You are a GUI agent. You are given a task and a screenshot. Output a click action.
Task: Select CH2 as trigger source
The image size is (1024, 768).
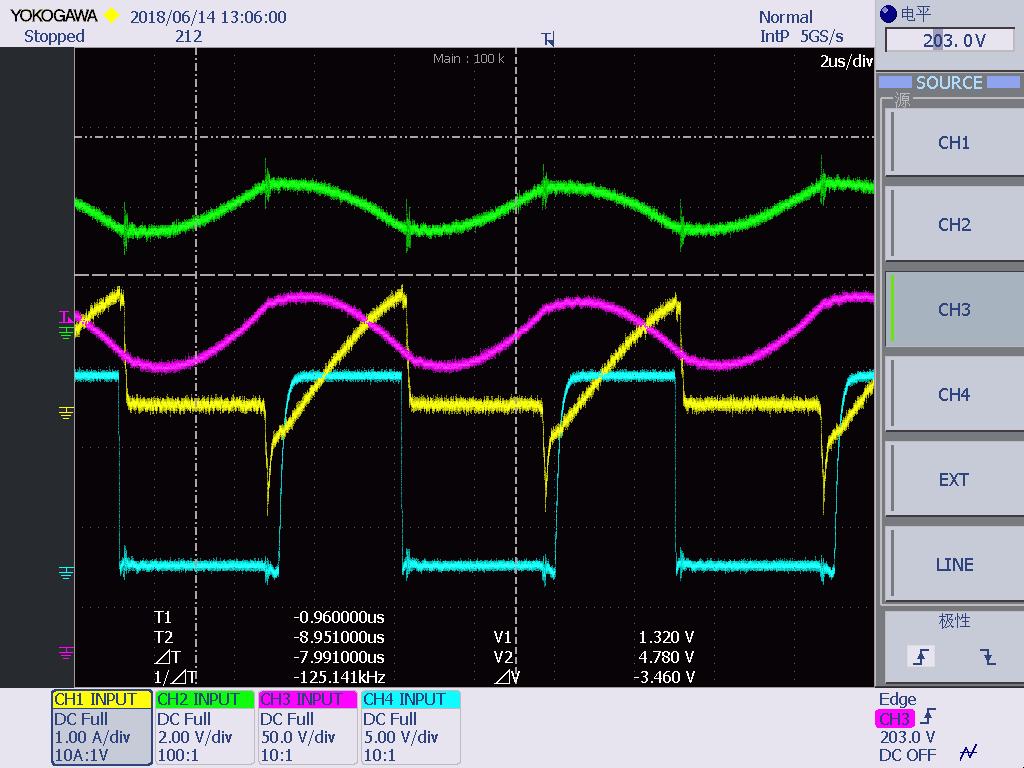(954, 224)
